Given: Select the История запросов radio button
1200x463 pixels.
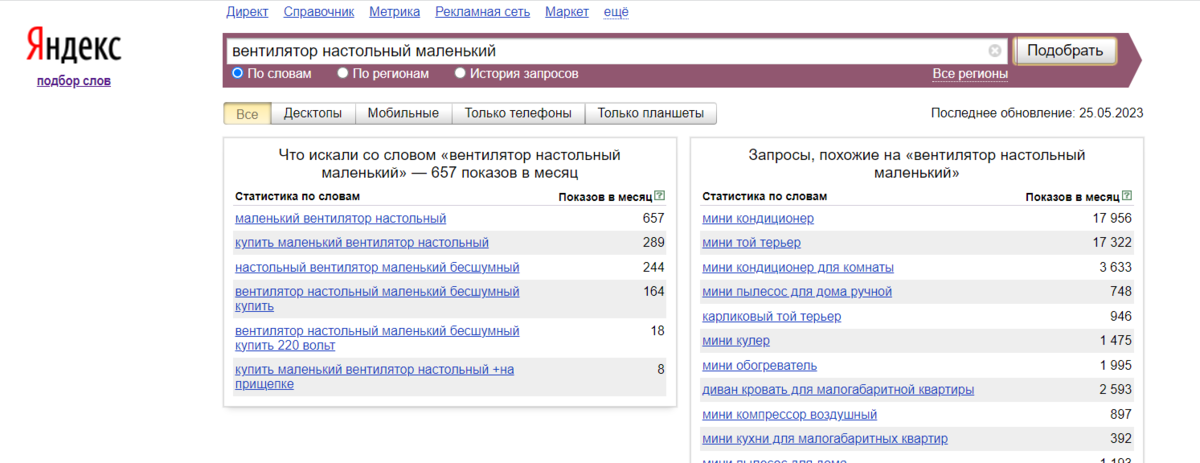Looking at the screenshot, I should [460, 73].
